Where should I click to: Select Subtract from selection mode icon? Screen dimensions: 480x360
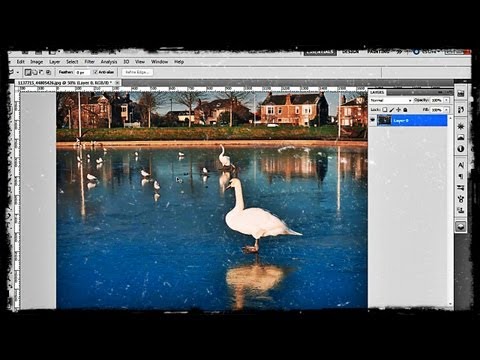click(x=41, y=72)
